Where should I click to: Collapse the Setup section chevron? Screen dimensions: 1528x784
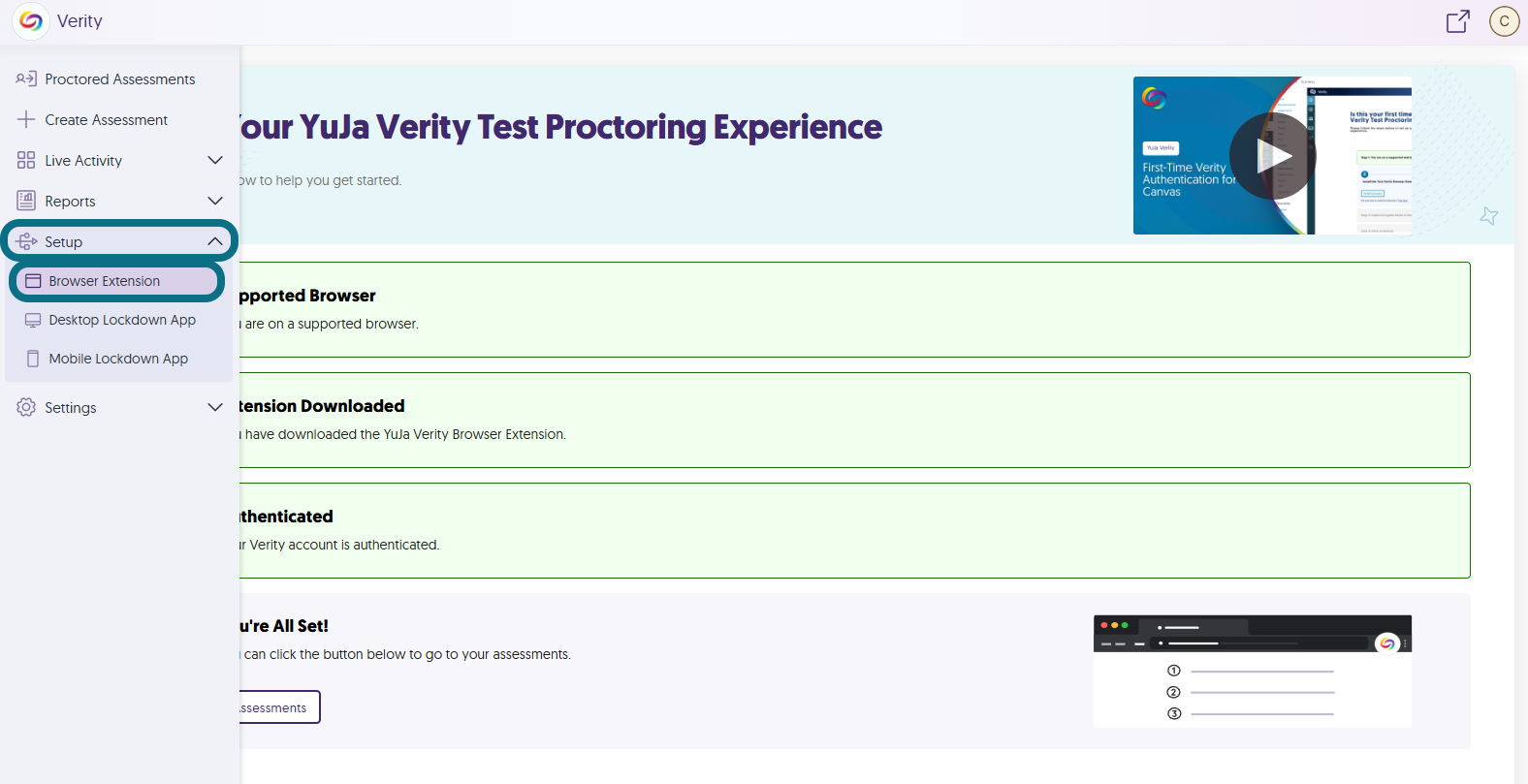(215, 242)
